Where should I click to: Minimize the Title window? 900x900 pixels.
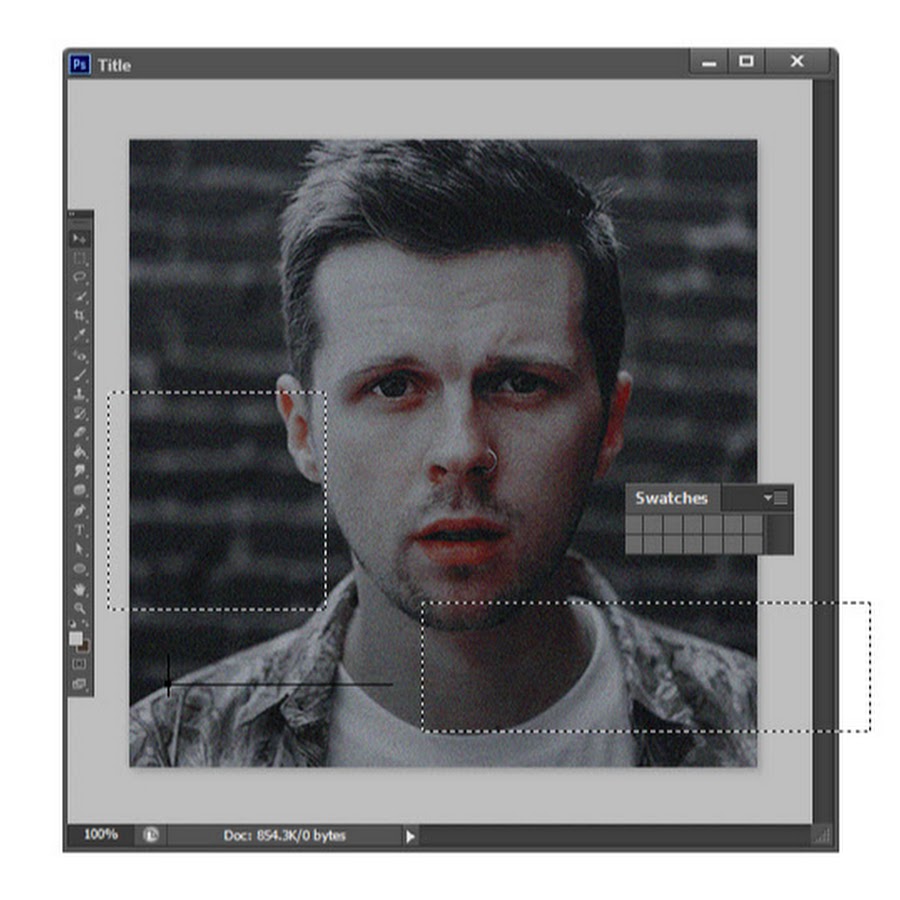pos(708,61)
